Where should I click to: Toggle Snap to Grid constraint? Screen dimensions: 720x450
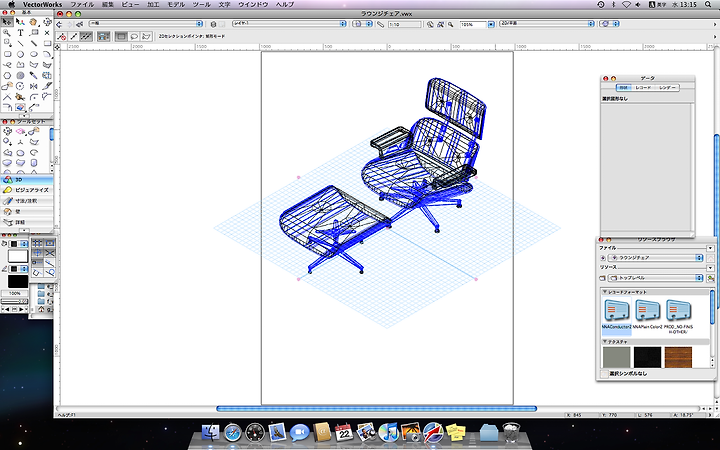(38, 243)
